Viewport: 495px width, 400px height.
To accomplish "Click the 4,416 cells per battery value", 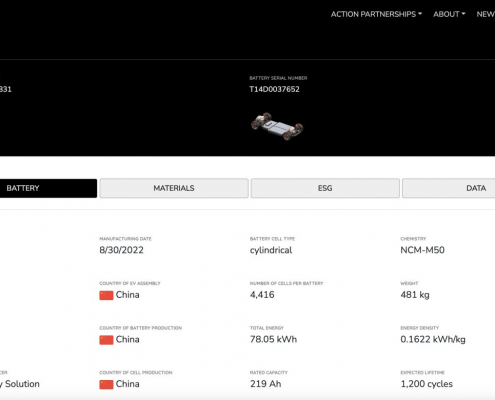I will pyautogui.click(x=262, y=295).
